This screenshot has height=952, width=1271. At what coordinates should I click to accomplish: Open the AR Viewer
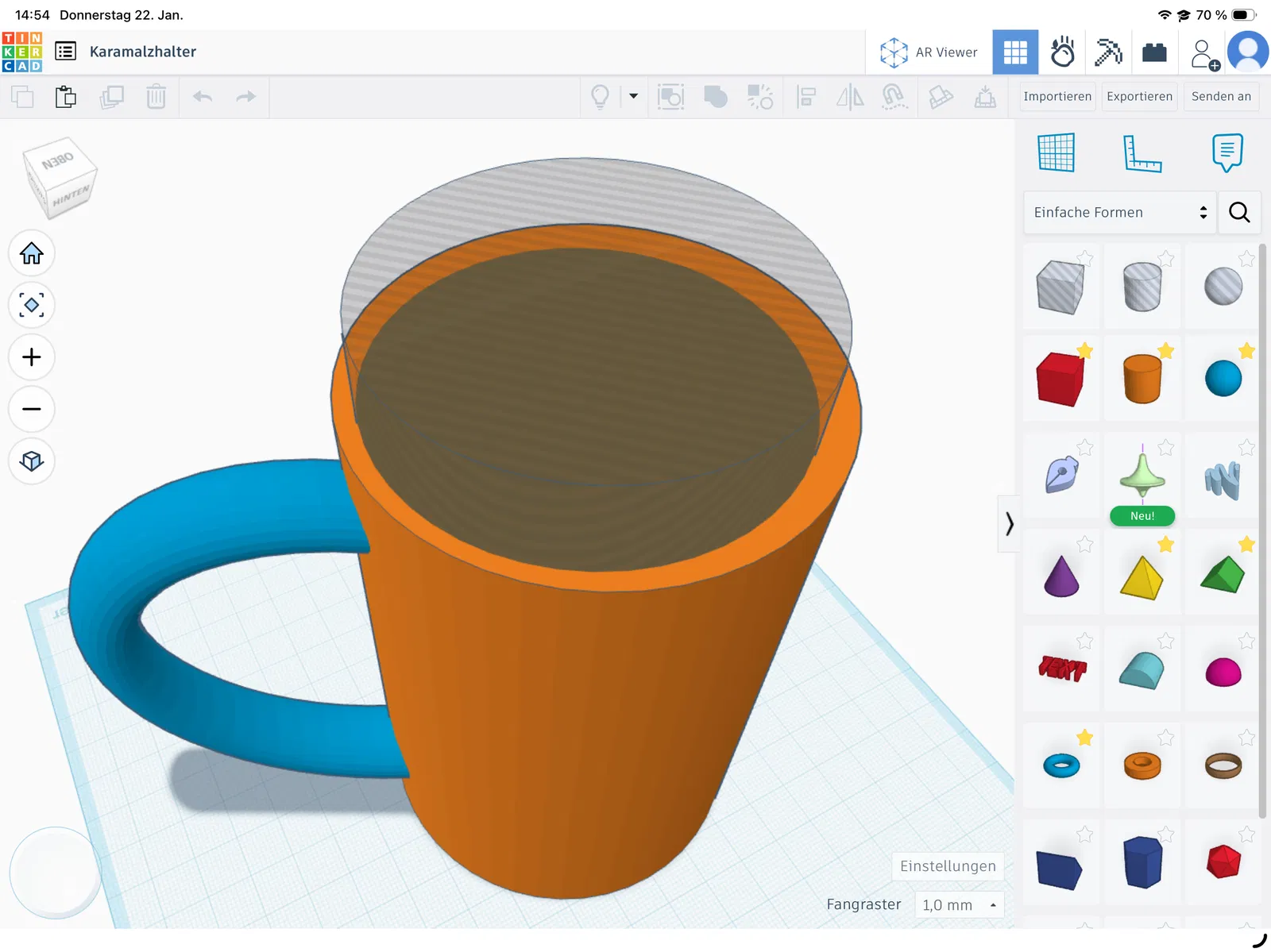point(929,52)
